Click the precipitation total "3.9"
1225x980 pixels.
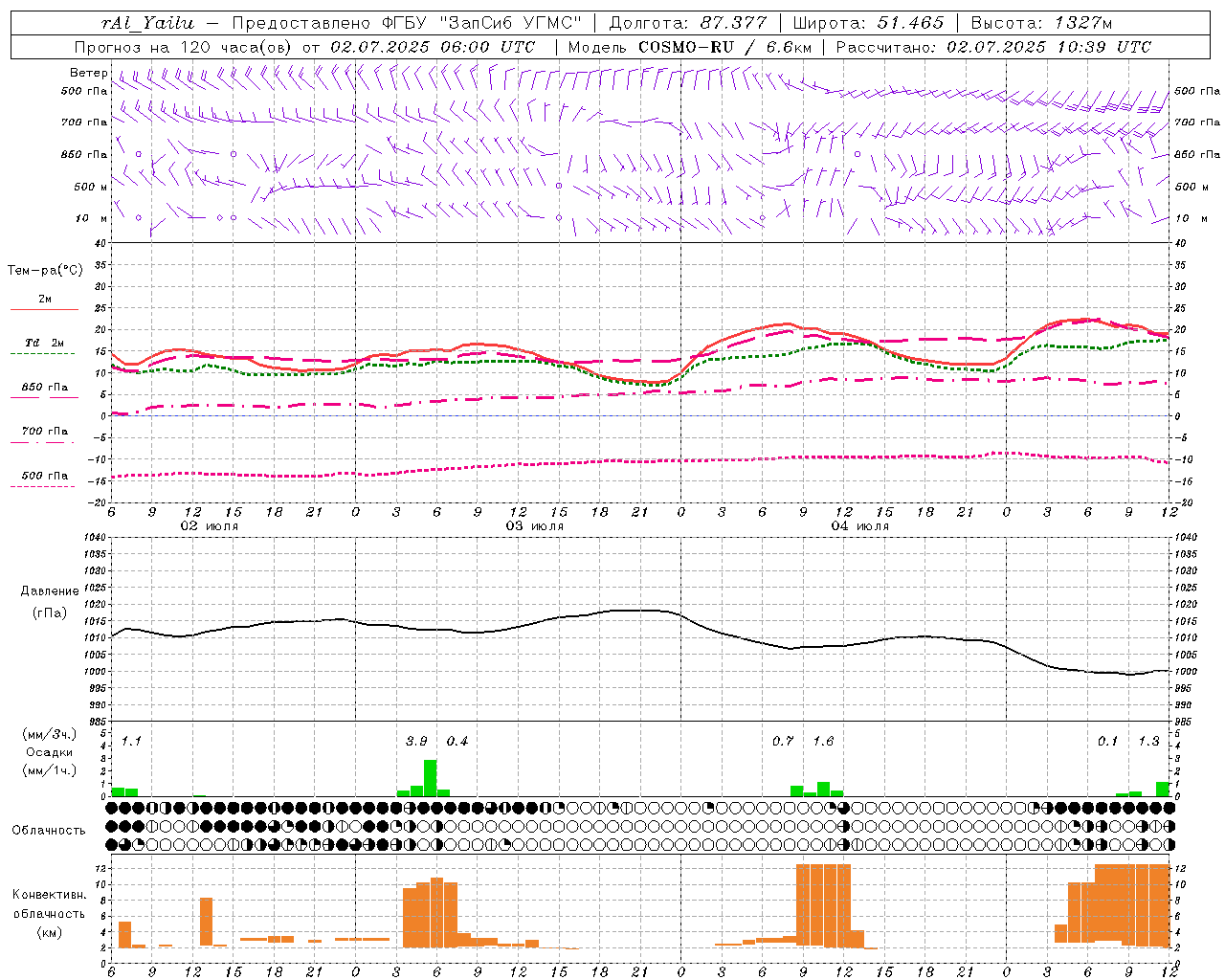417,742
